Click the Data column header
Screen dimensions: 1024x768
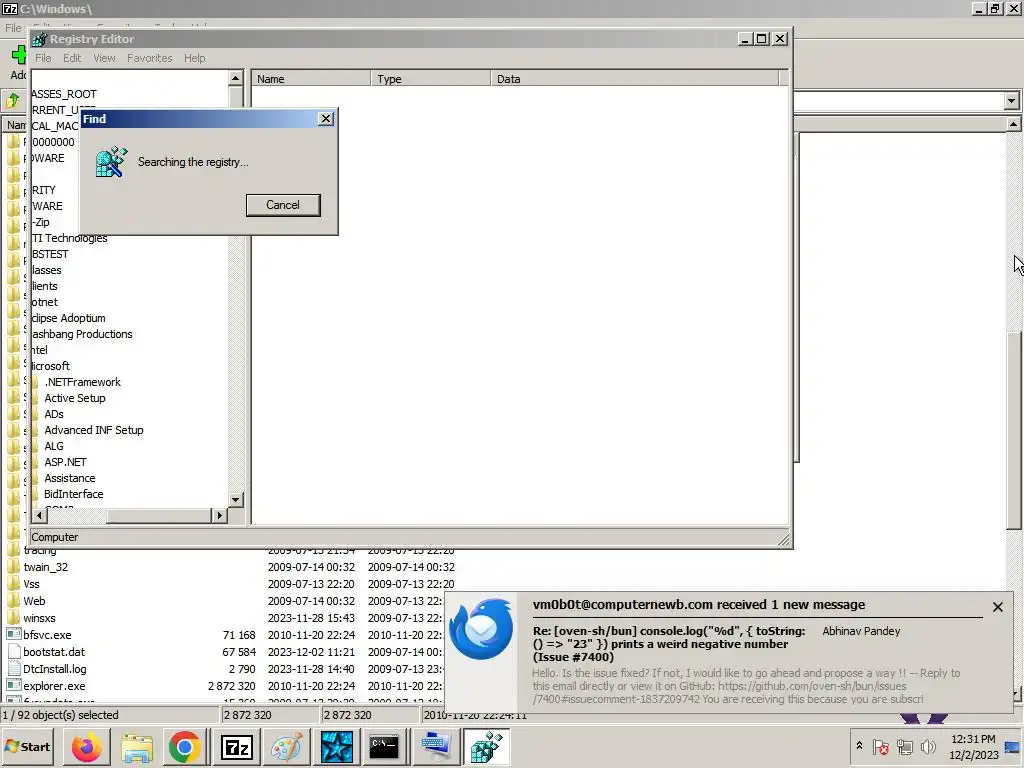[634, 79]
